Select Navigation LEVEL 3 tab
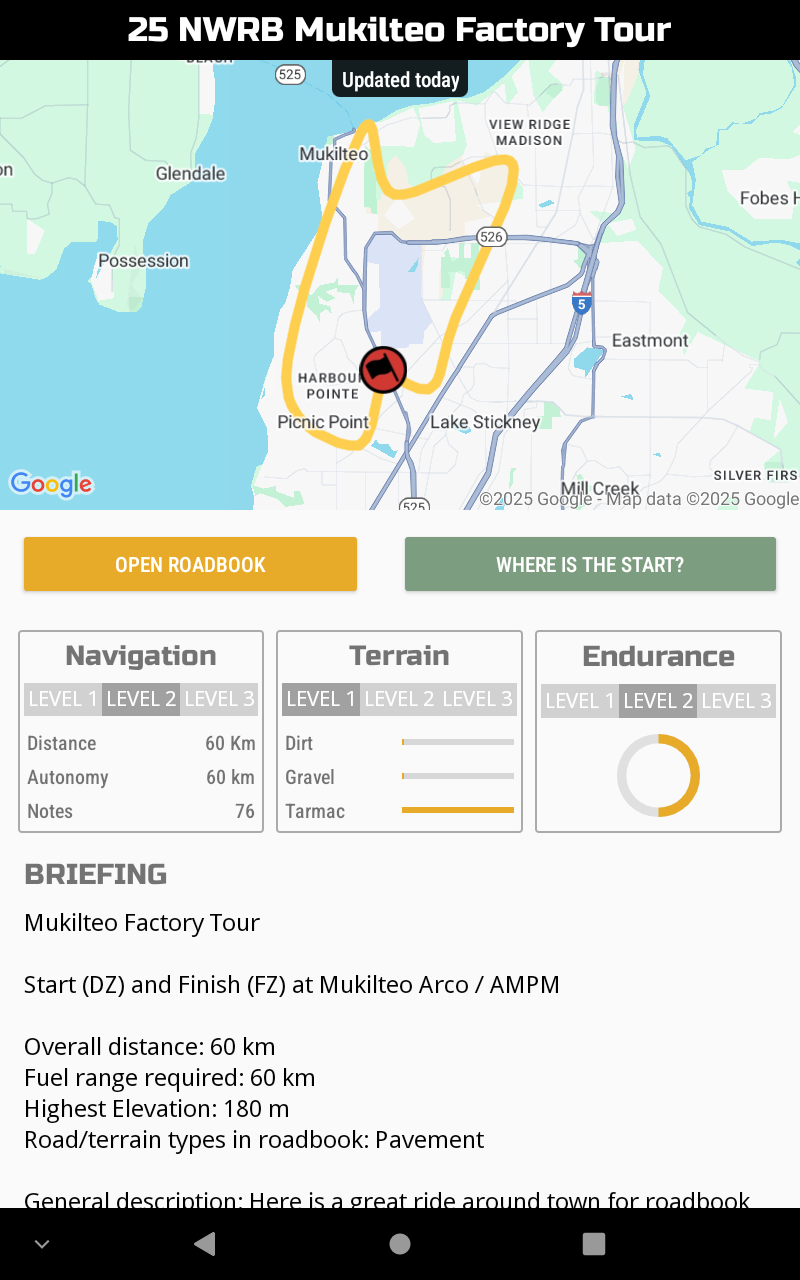 pos(219,699)
